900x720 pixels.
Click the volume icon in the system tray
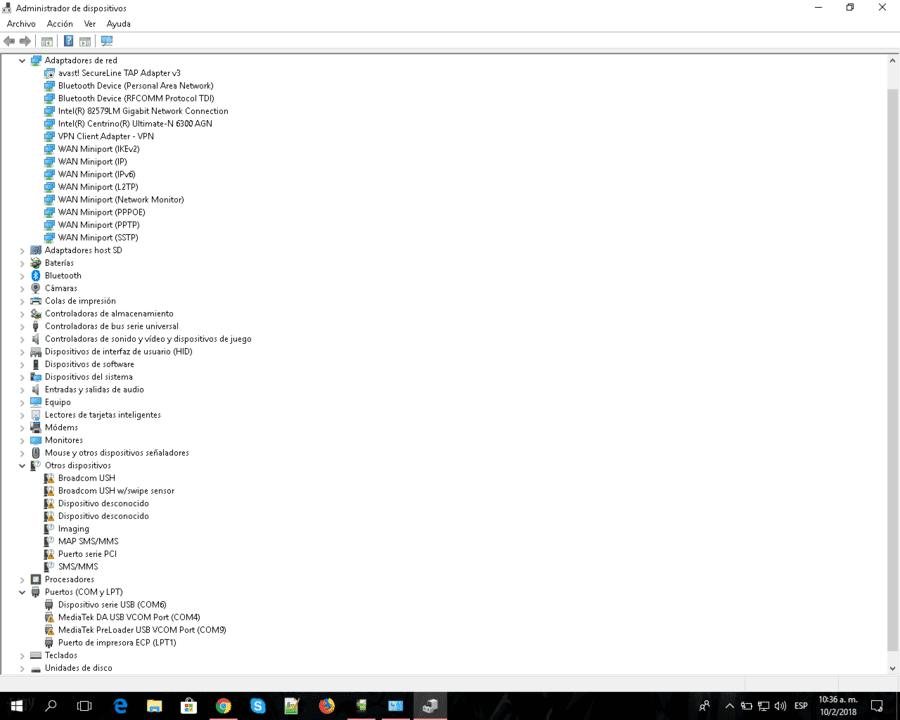780,706
